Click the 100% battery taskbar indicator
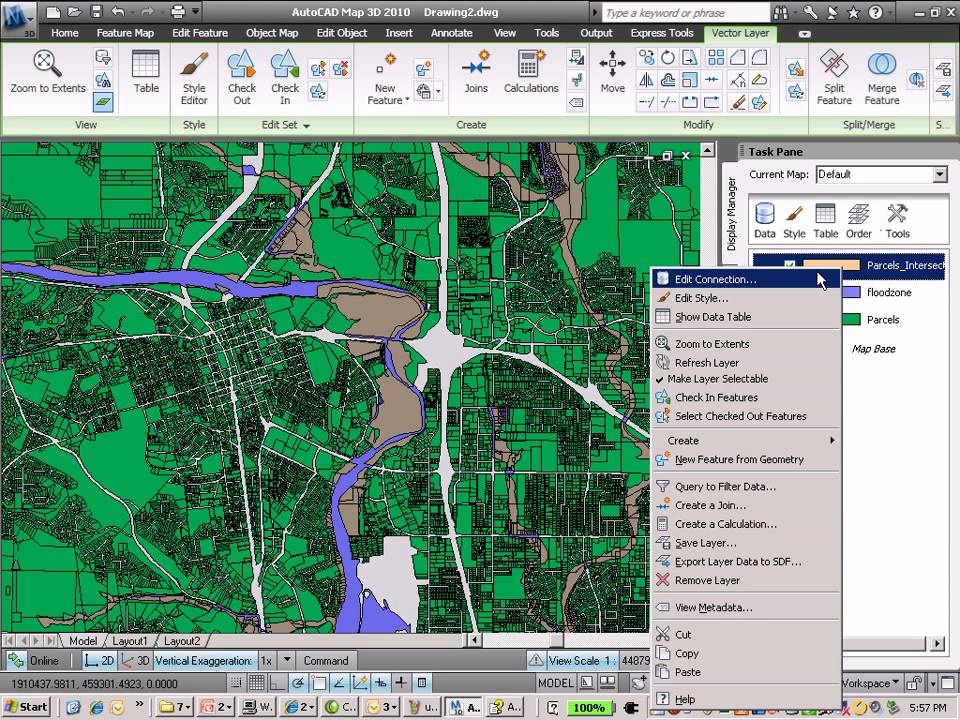Screen dimensions: 960x720 (x=588, y=708)
